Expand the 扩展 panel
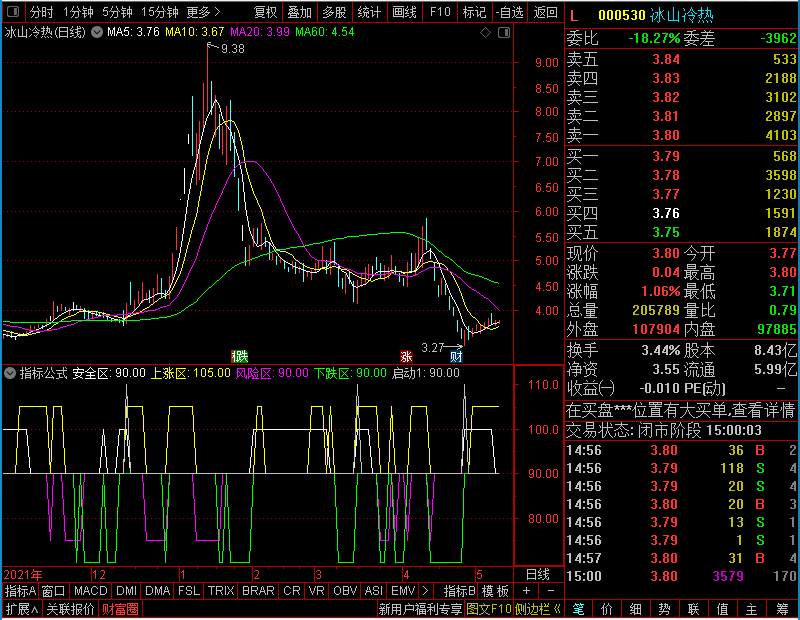The width and height of the screenshot is (800, 620). (21, 609)
